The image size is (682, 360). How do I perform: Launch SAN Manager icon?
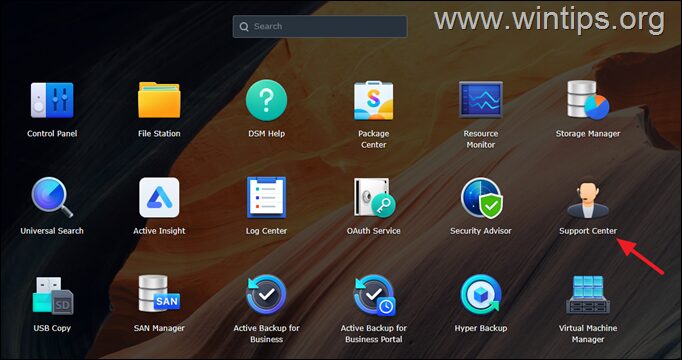point(159,294)
